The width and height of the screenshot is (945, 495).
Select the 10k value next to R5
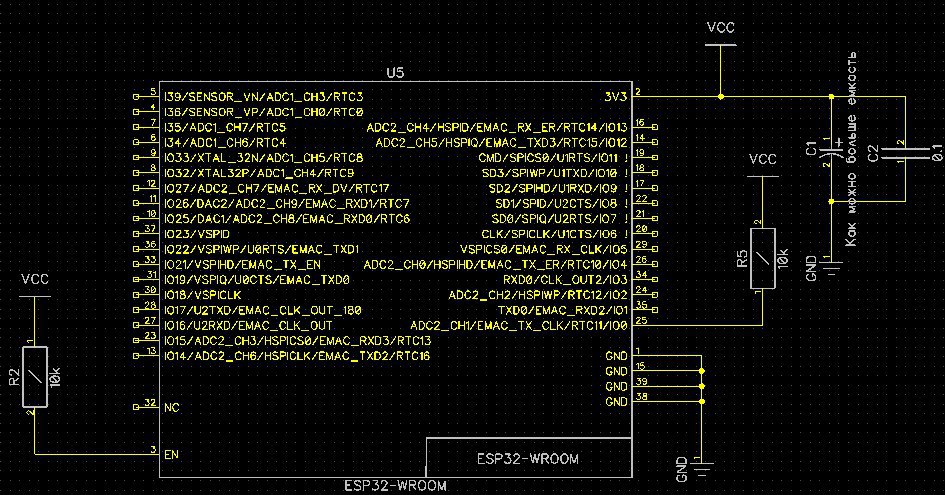point(783,259)
